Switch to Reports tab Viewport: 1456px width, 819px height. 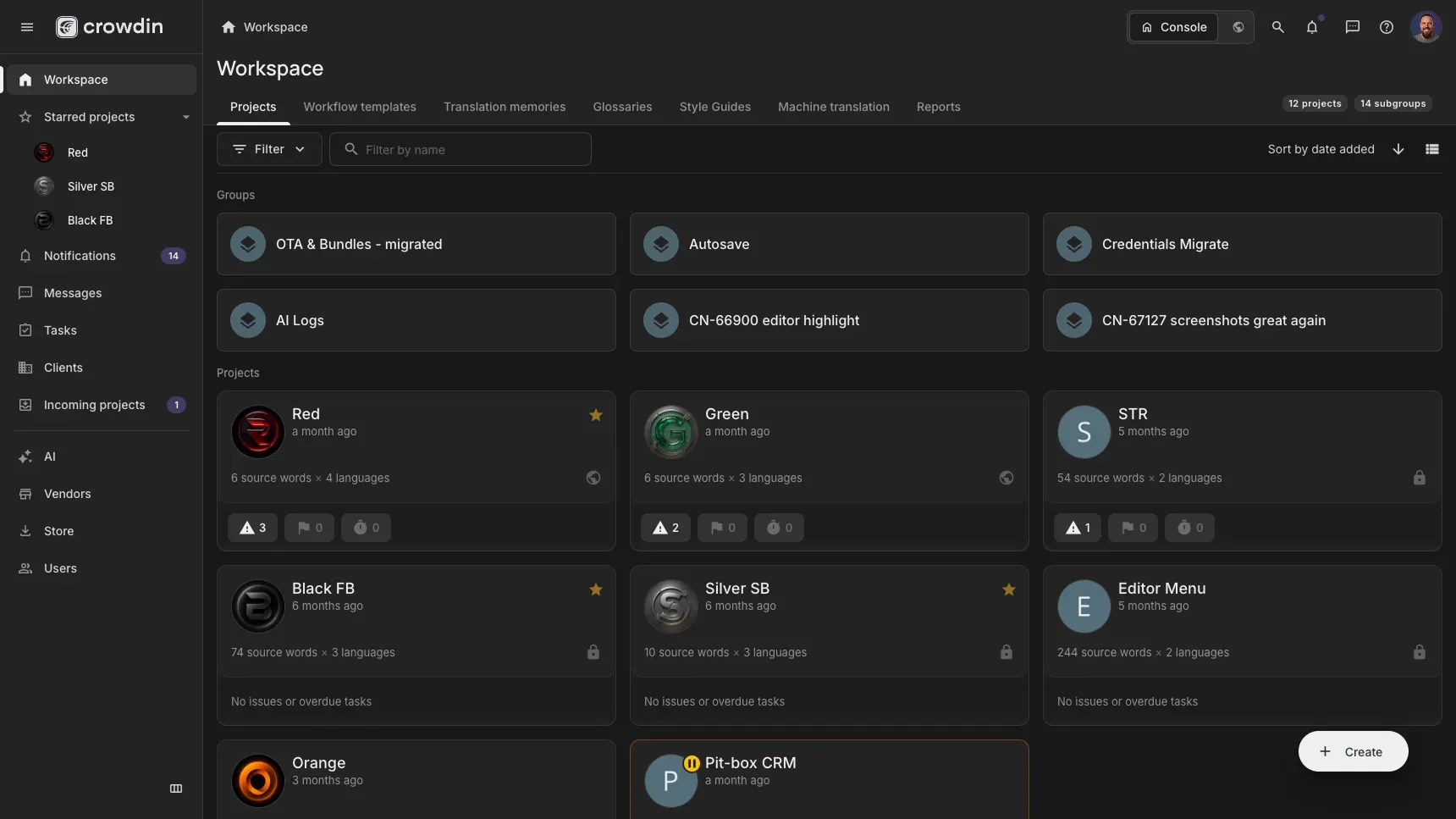pyautogui.click(x=938, y=107)
